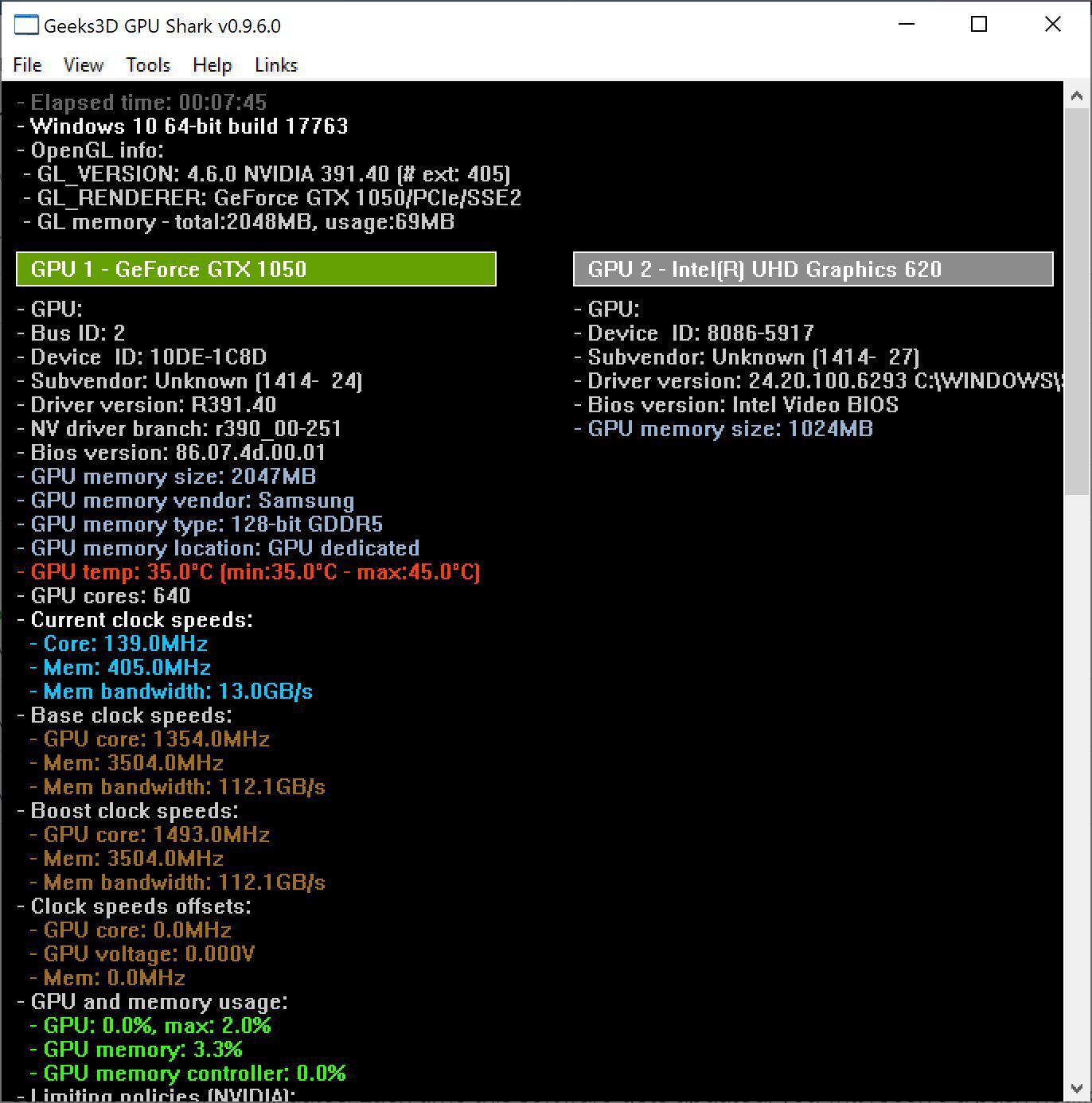This screenshot has height=1103, width=1092.
Task: Open the View menu
Action: [x=83, y=65]
